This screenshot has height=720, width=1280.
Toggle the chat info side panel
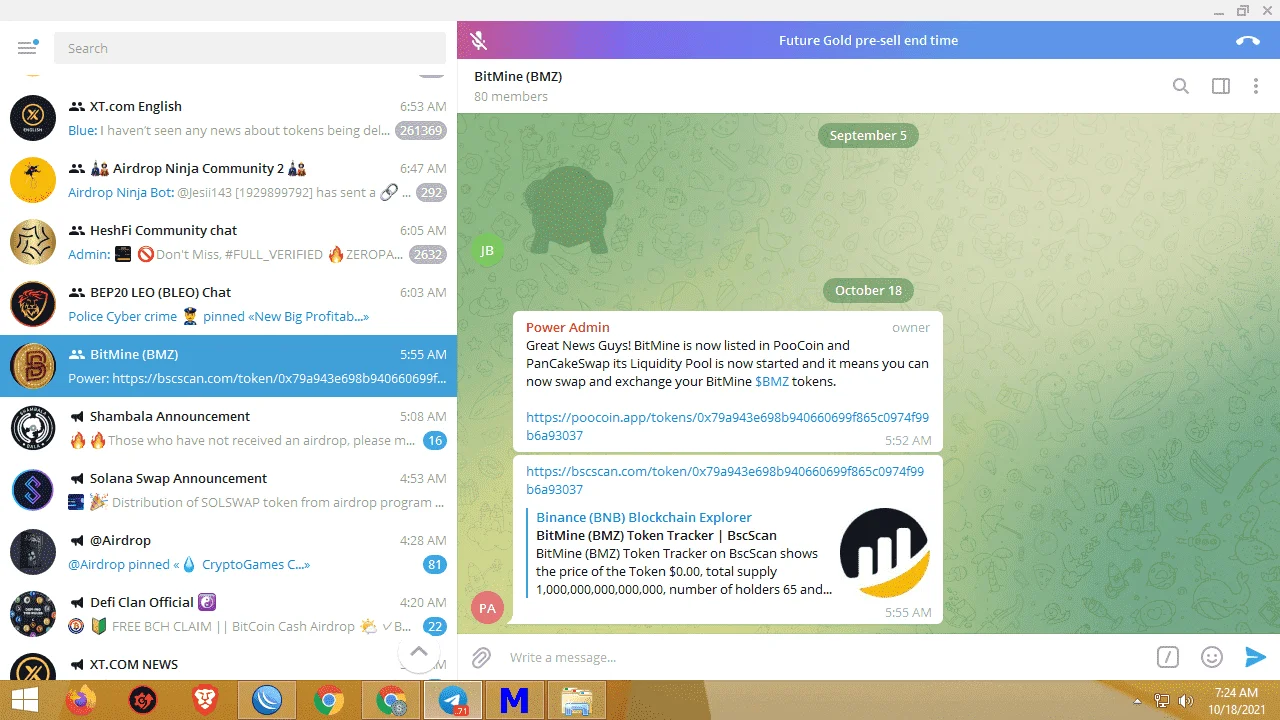click(1221, 86)
